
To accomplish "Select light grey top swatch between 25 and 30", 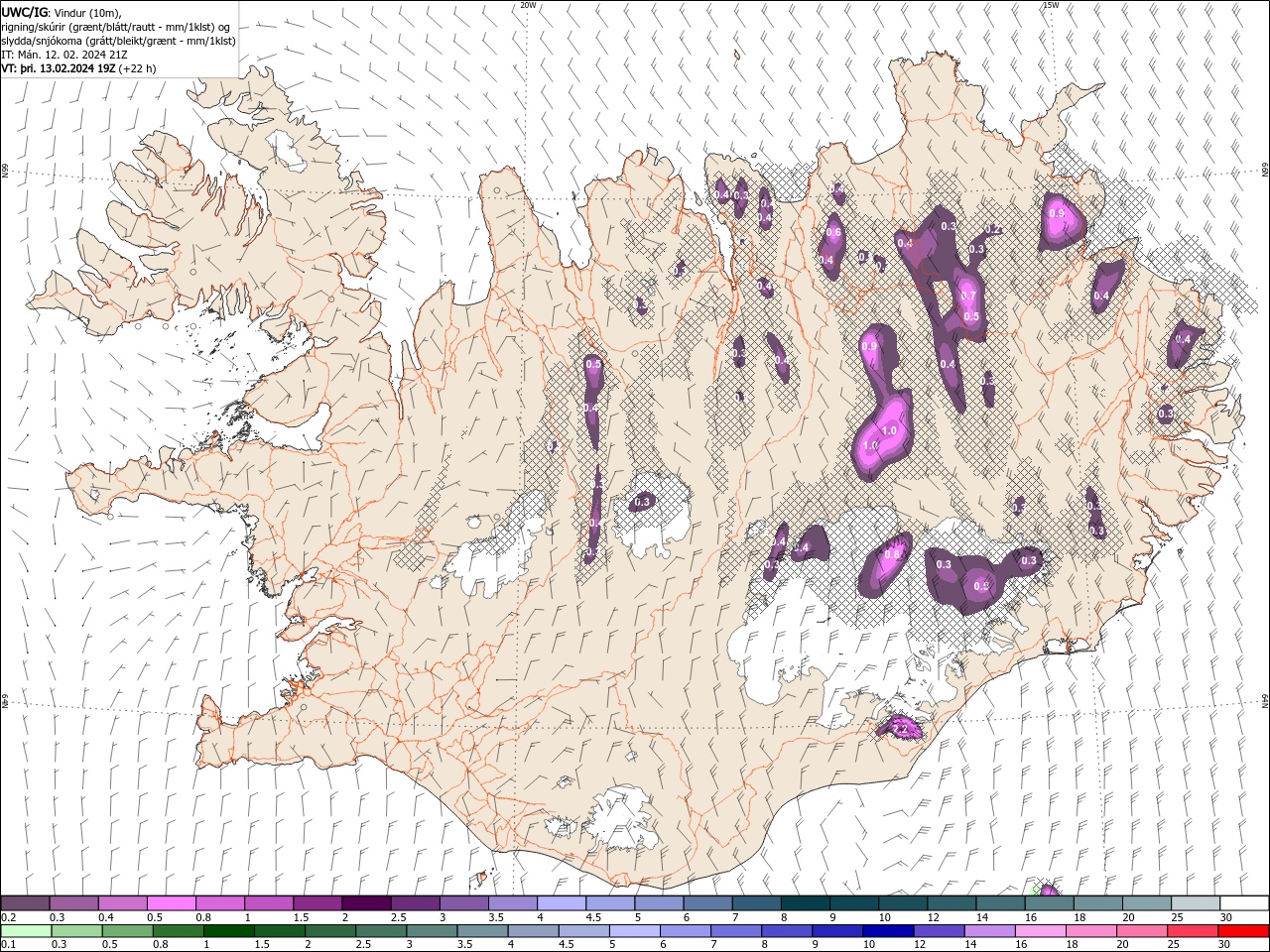I will click(1196, 903).
